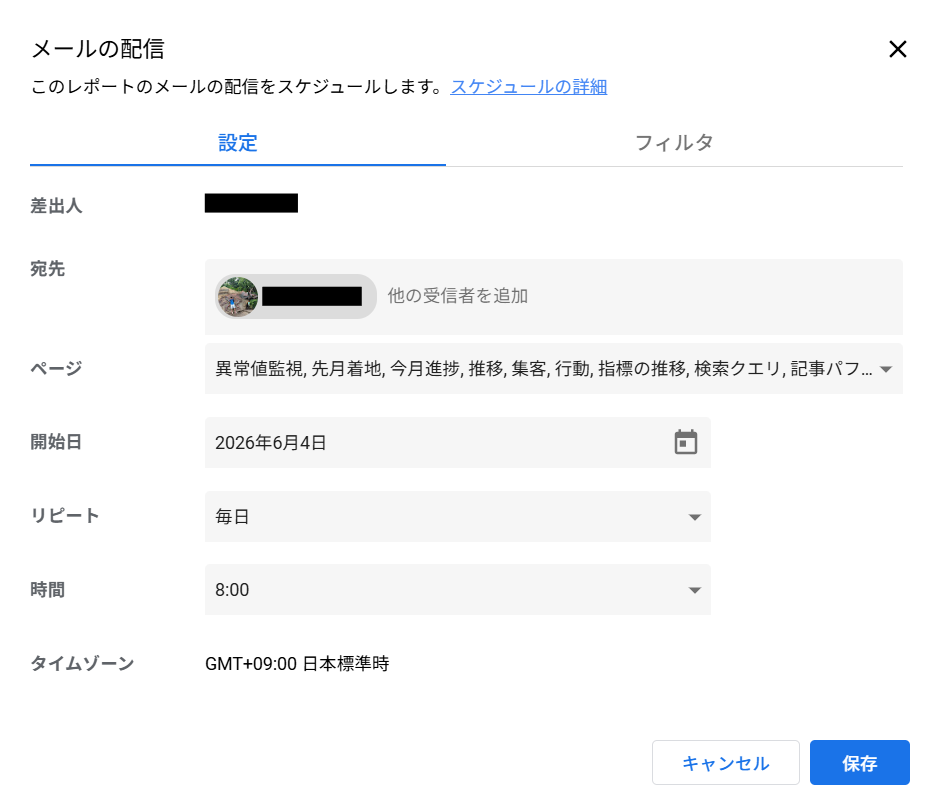Select the 設定 tab

(238, 143)
